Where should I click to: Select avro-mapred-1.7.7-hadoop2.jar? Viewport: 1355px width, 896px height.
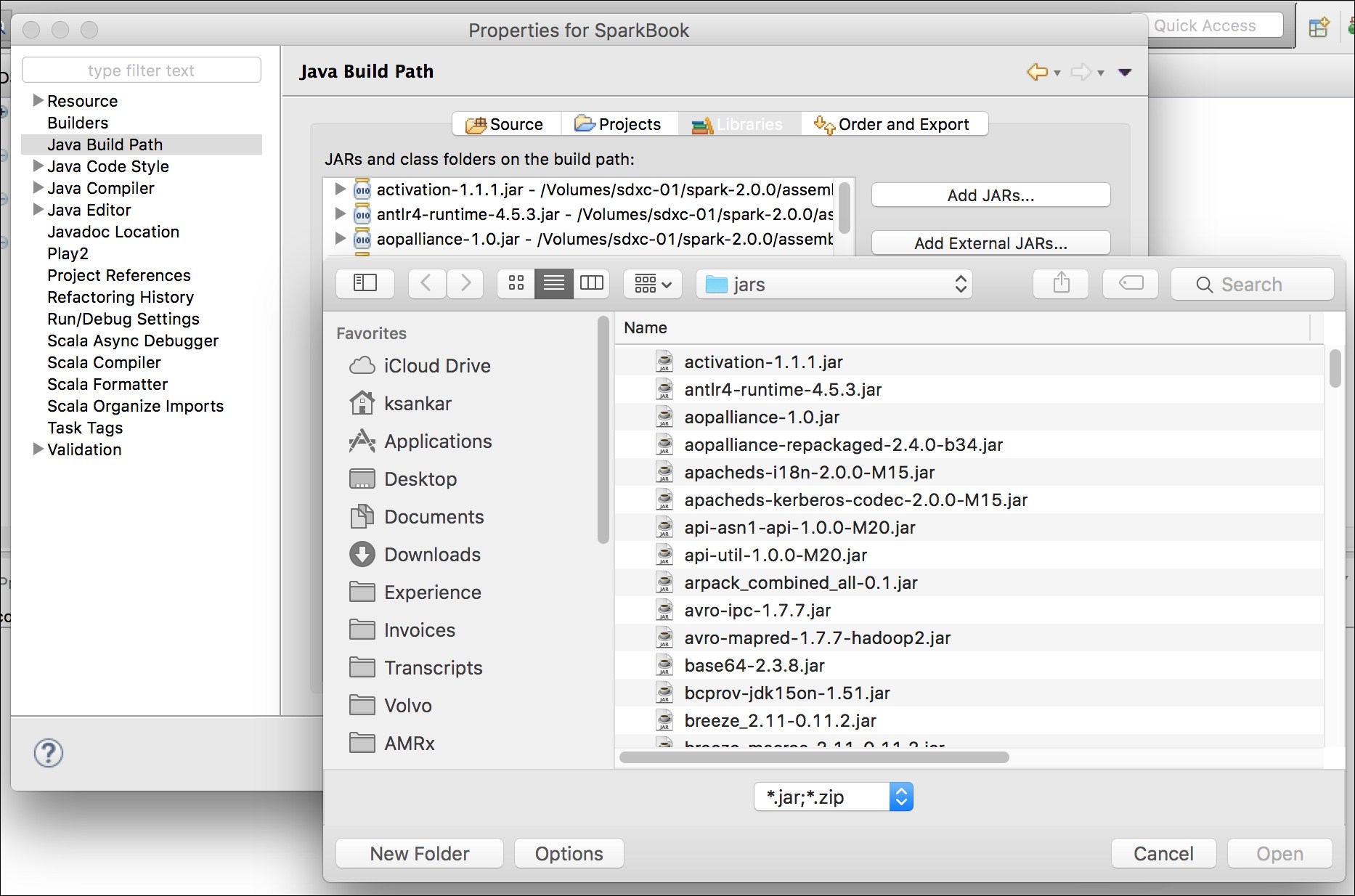point(969,638)
